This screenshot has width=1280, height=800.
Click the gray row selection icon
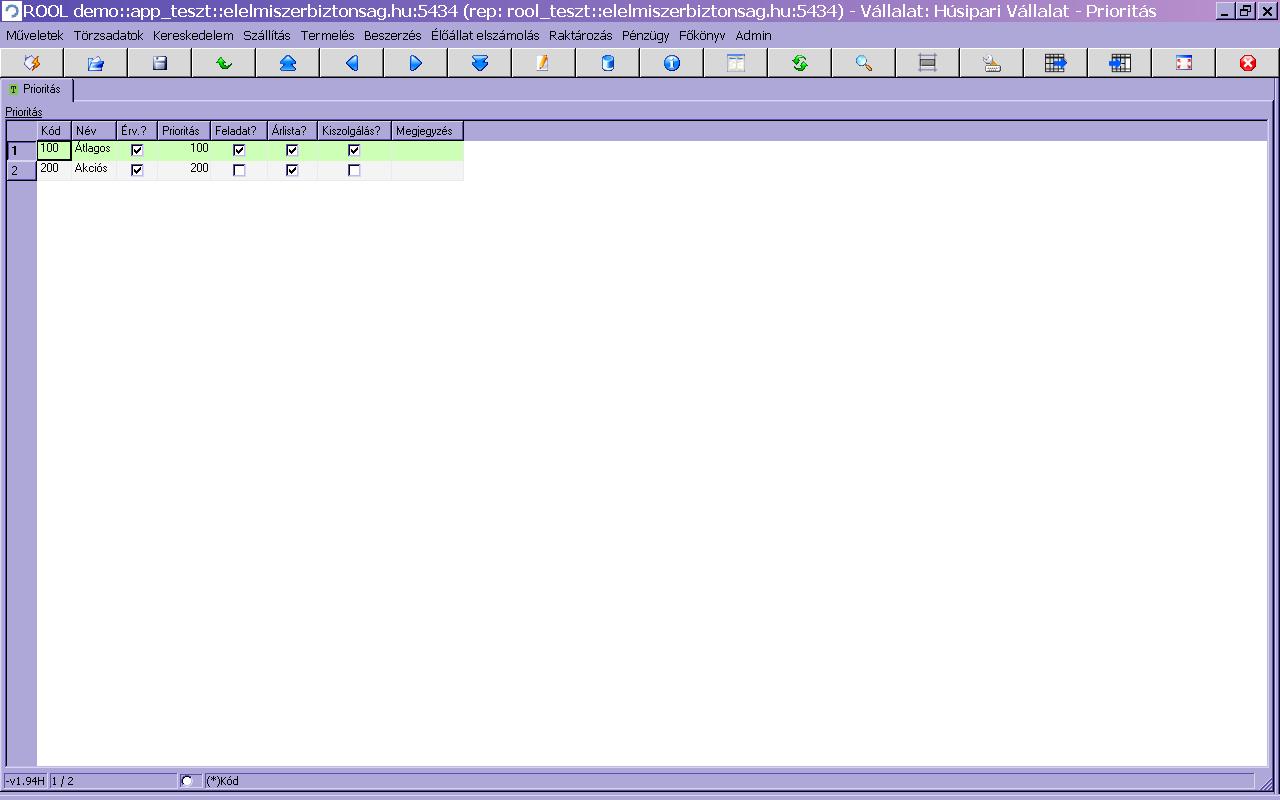click(x=928, y=63)
